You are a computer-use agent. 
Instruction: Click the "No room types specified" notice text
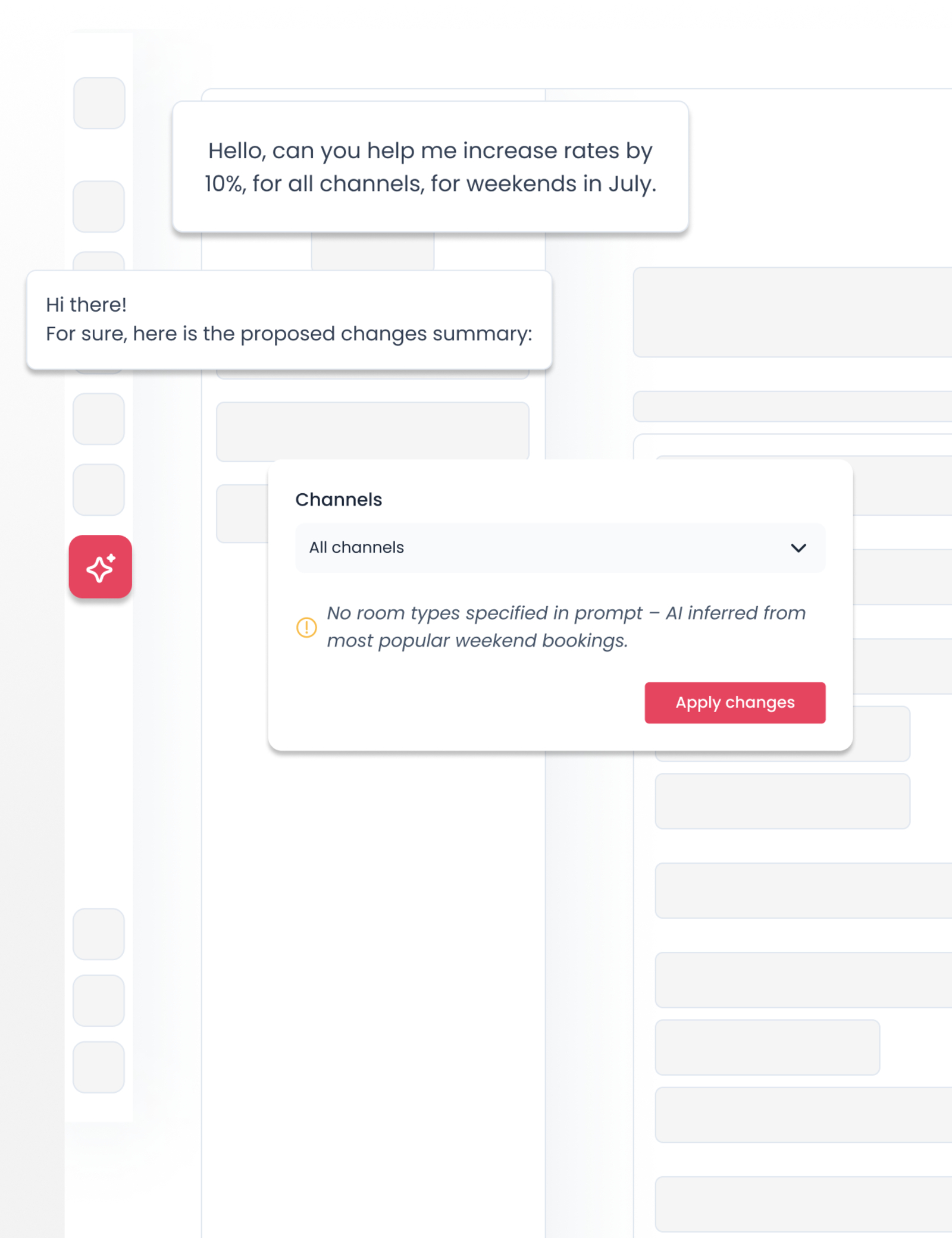click(x=565, y=627)
